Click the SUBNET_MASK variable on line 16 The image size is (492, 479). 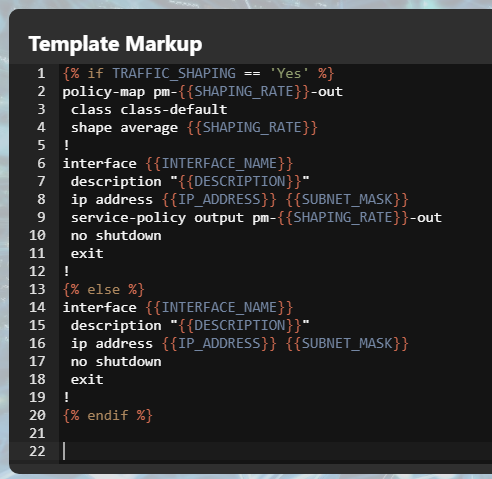pyautogui.click(x=347, y=344)
